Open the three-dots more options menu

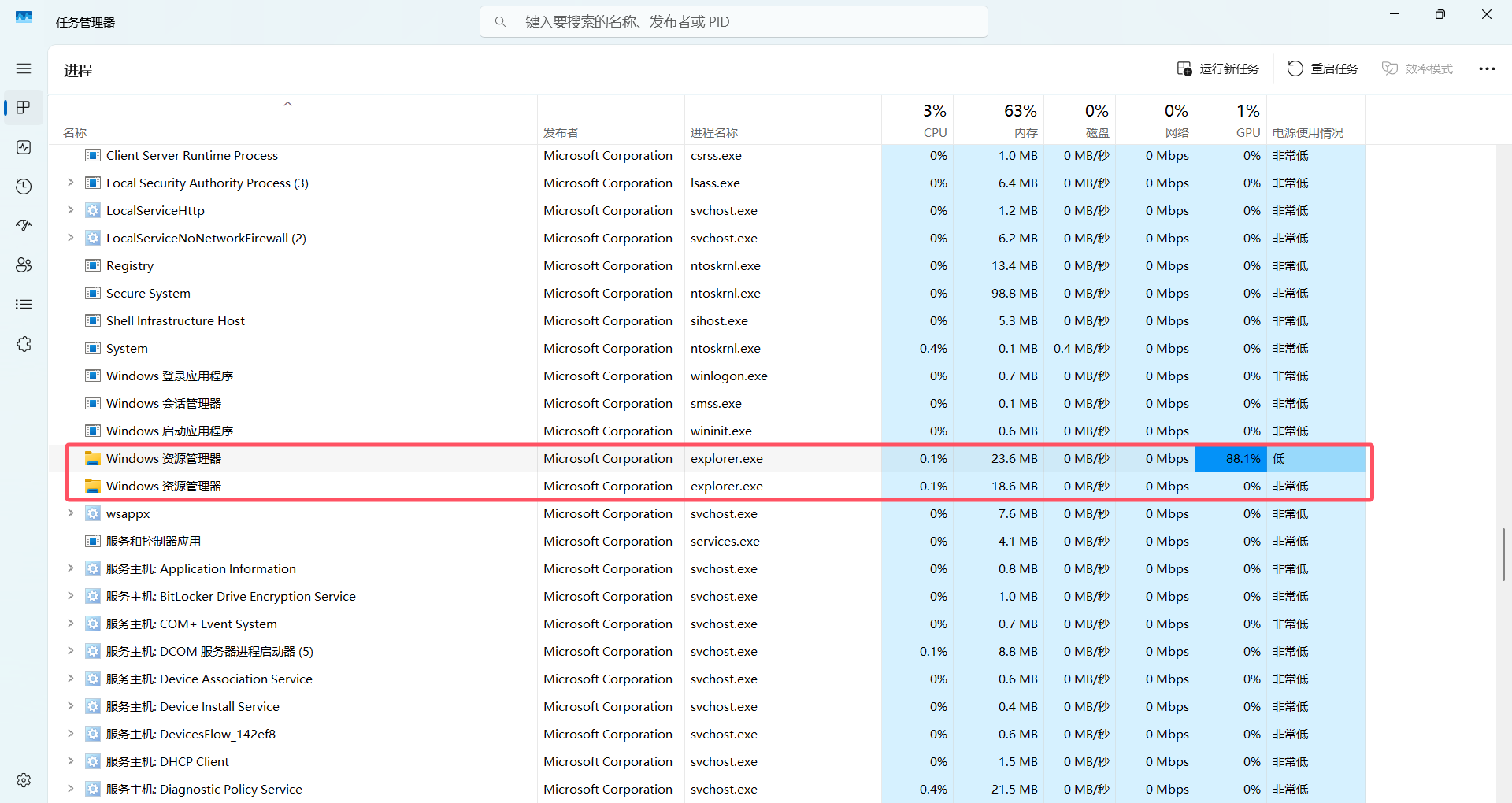(1487, 69)
